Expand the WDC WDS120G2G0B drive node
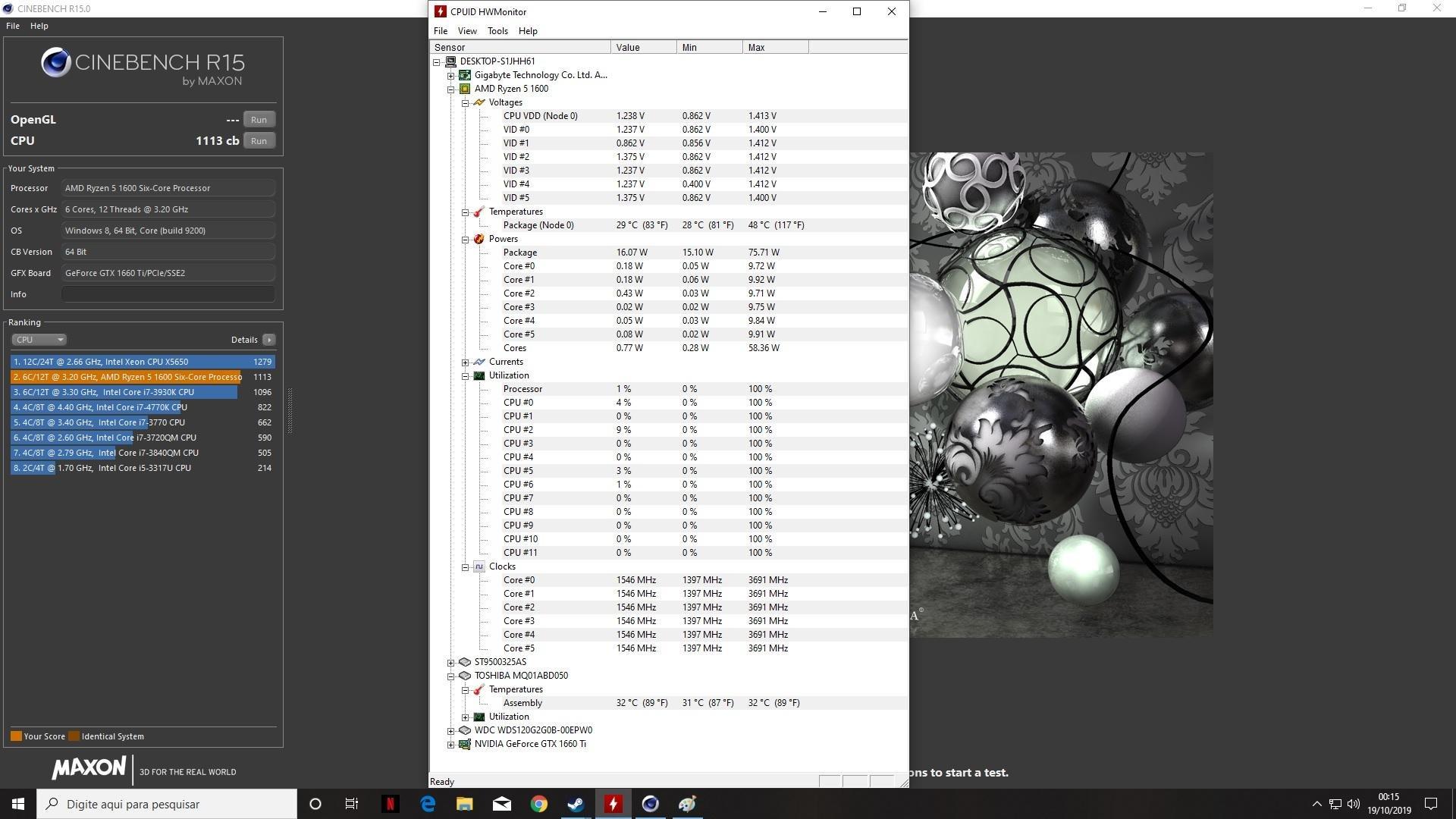The height and width of the screenshot is (819, 1456). click(x=451, y=731)
